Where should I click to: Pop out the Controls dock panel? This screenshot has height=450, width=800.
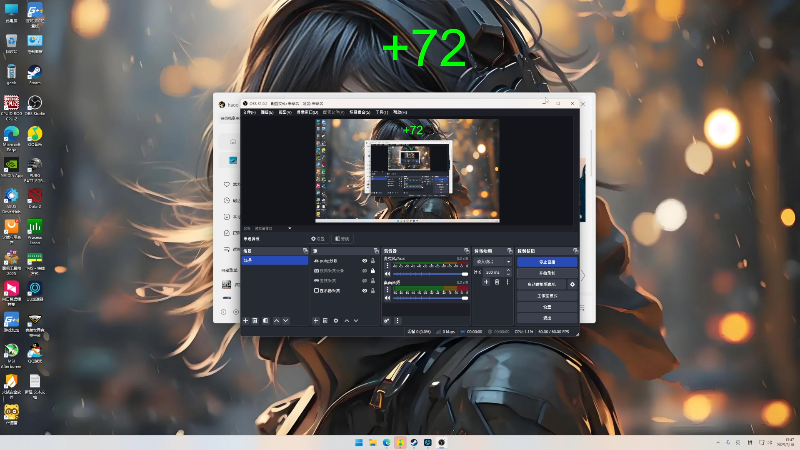click(x=575, y=251)
